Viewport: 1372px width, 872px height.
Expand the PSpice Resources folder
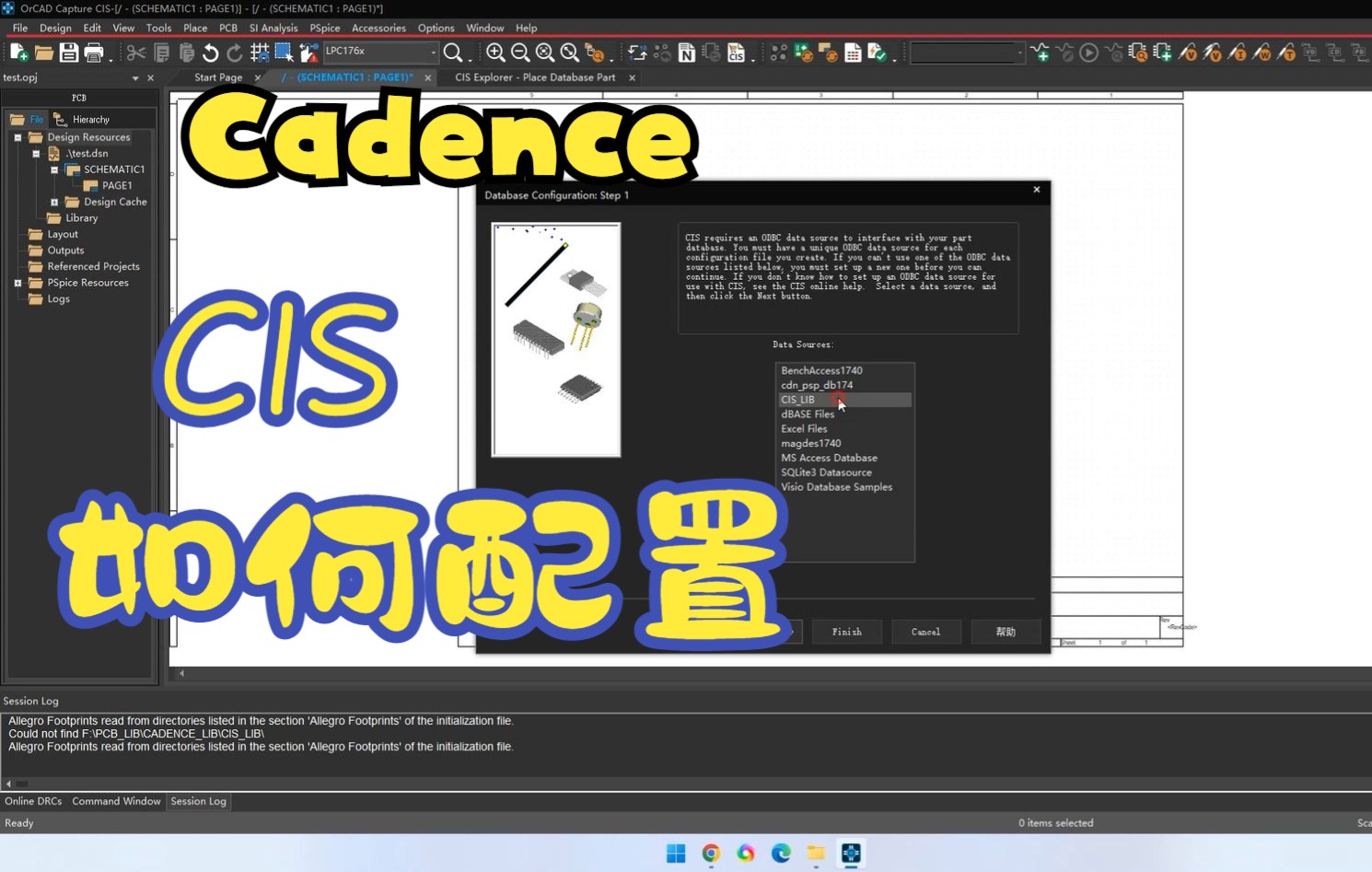pos(17,283)
